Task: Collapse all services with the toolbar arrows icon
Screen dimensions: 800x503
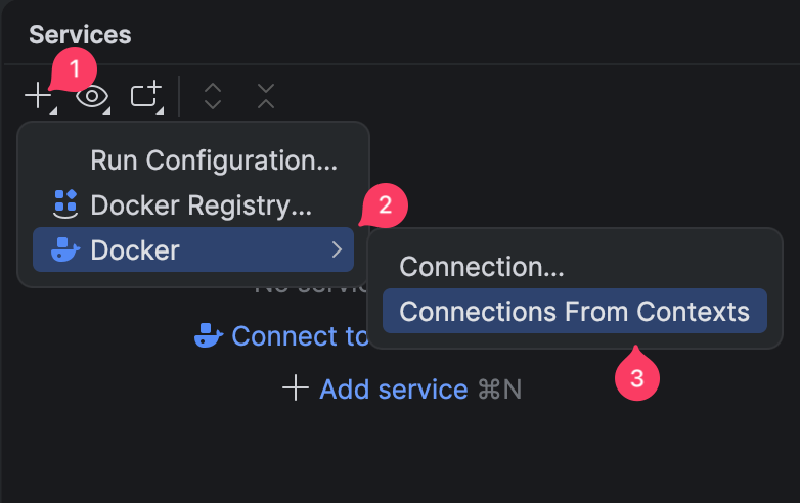Action: pos(265,96)
